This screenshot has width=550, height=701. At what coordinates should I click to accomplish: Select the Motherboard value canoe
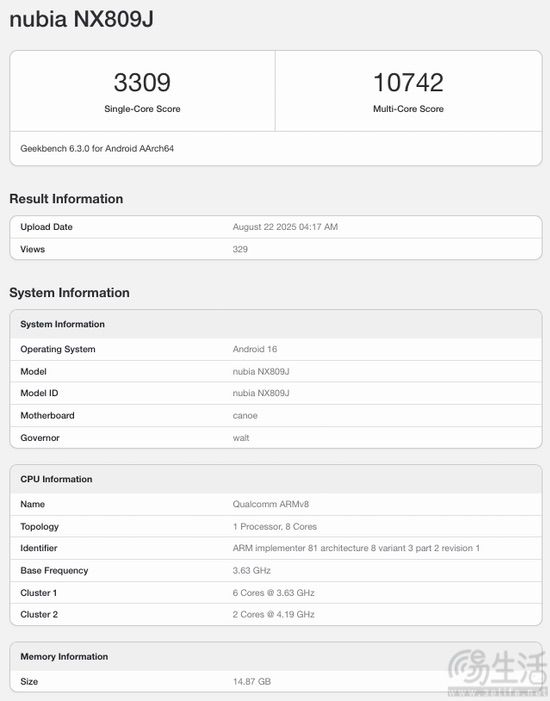pyautogui.click(x=245, y=415)
